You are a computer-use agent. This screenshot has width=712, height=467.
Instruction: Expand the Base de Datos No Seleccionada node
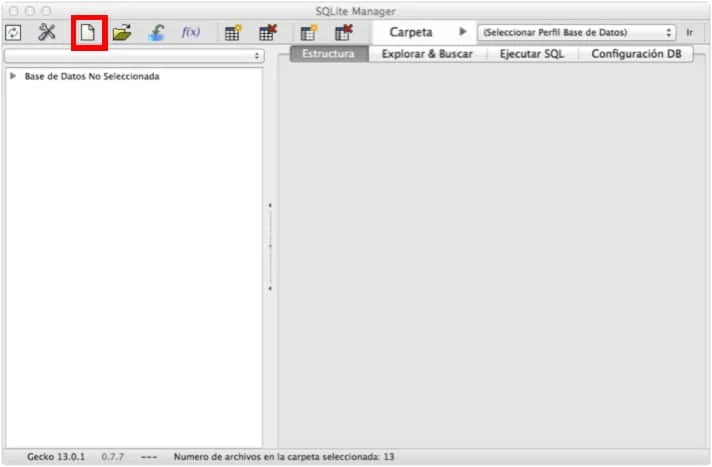coord(13,76)
